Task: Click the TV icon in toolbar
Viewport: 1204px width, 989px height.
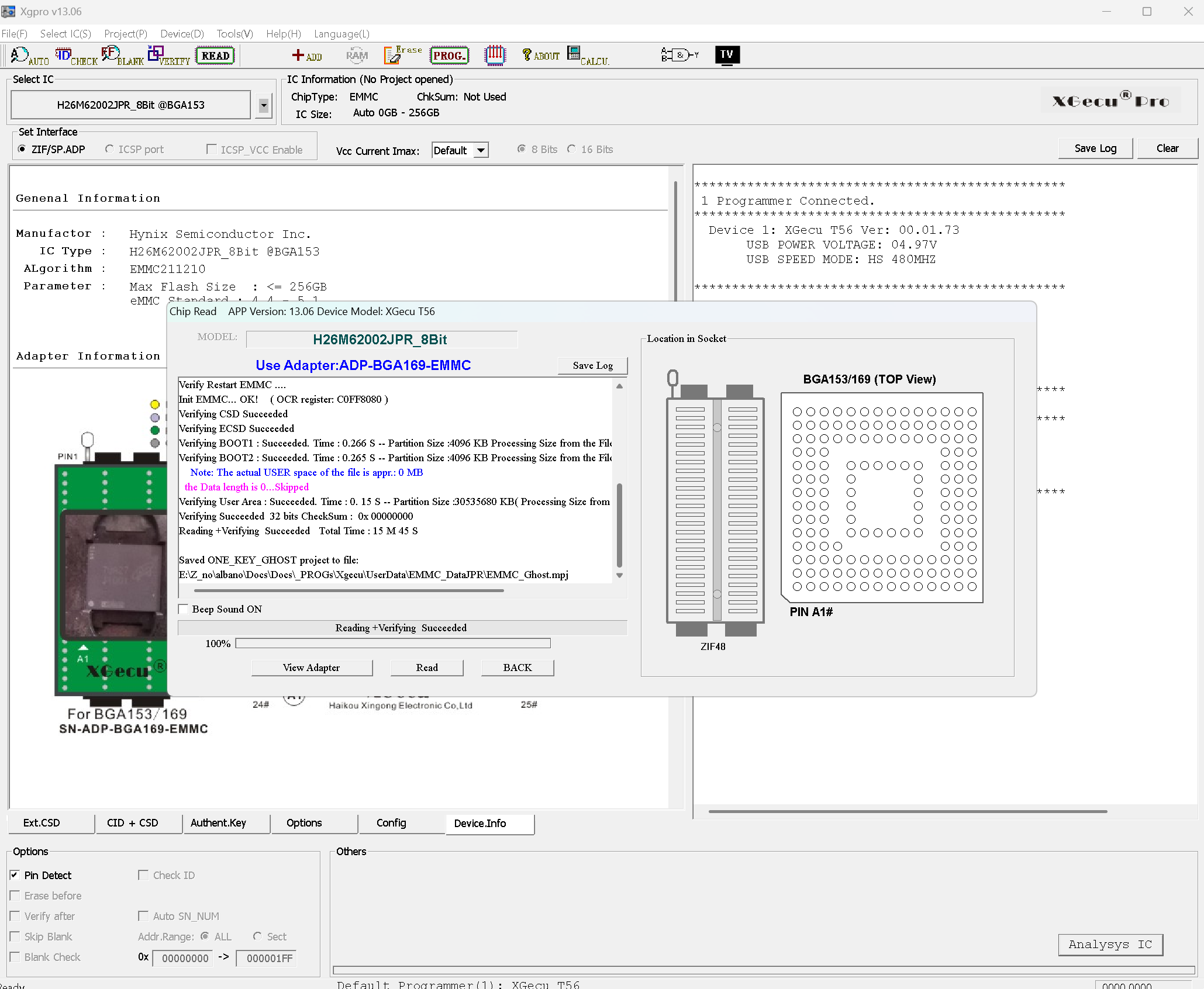Action: point(727,55)
